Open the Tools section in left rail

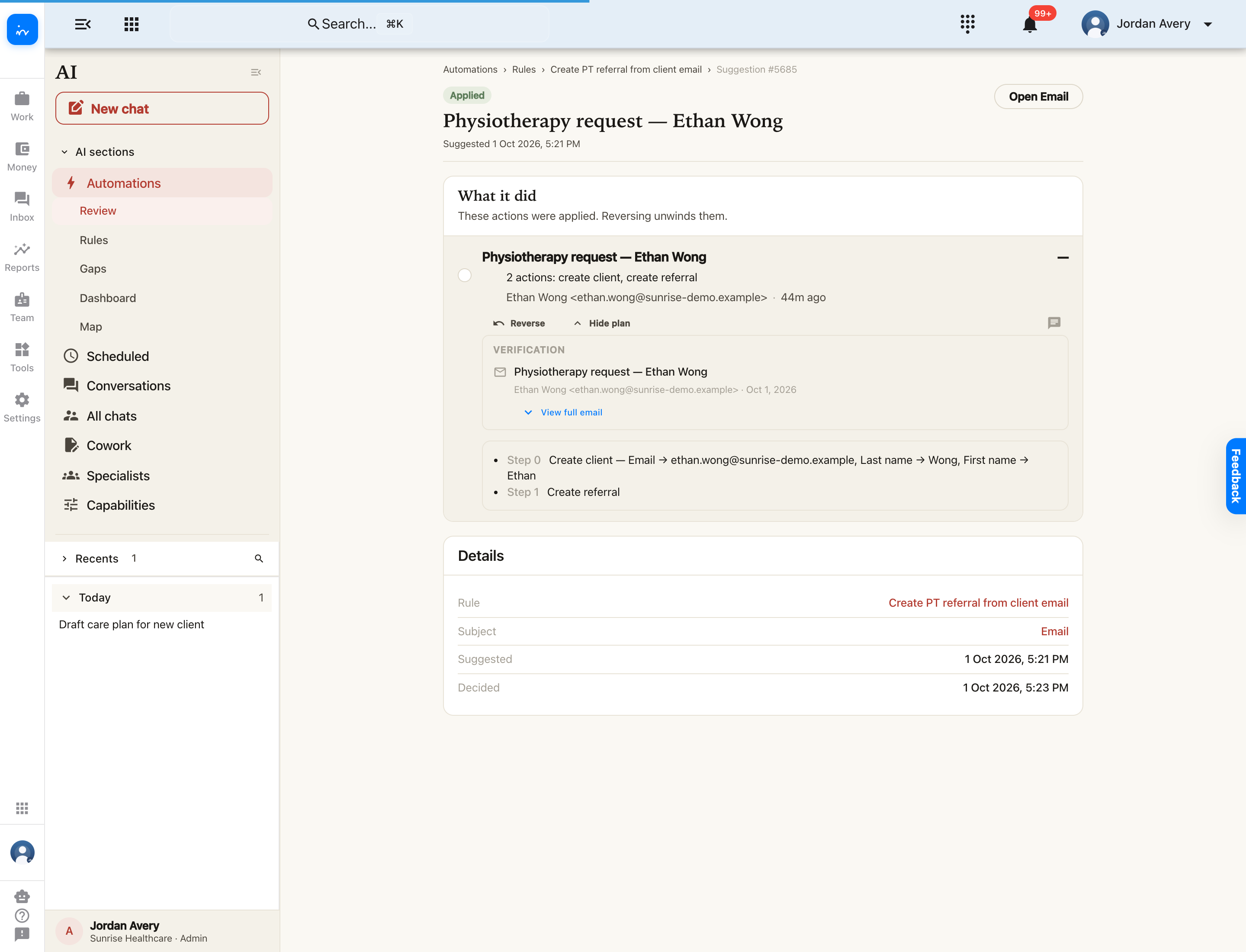point(22,357)
